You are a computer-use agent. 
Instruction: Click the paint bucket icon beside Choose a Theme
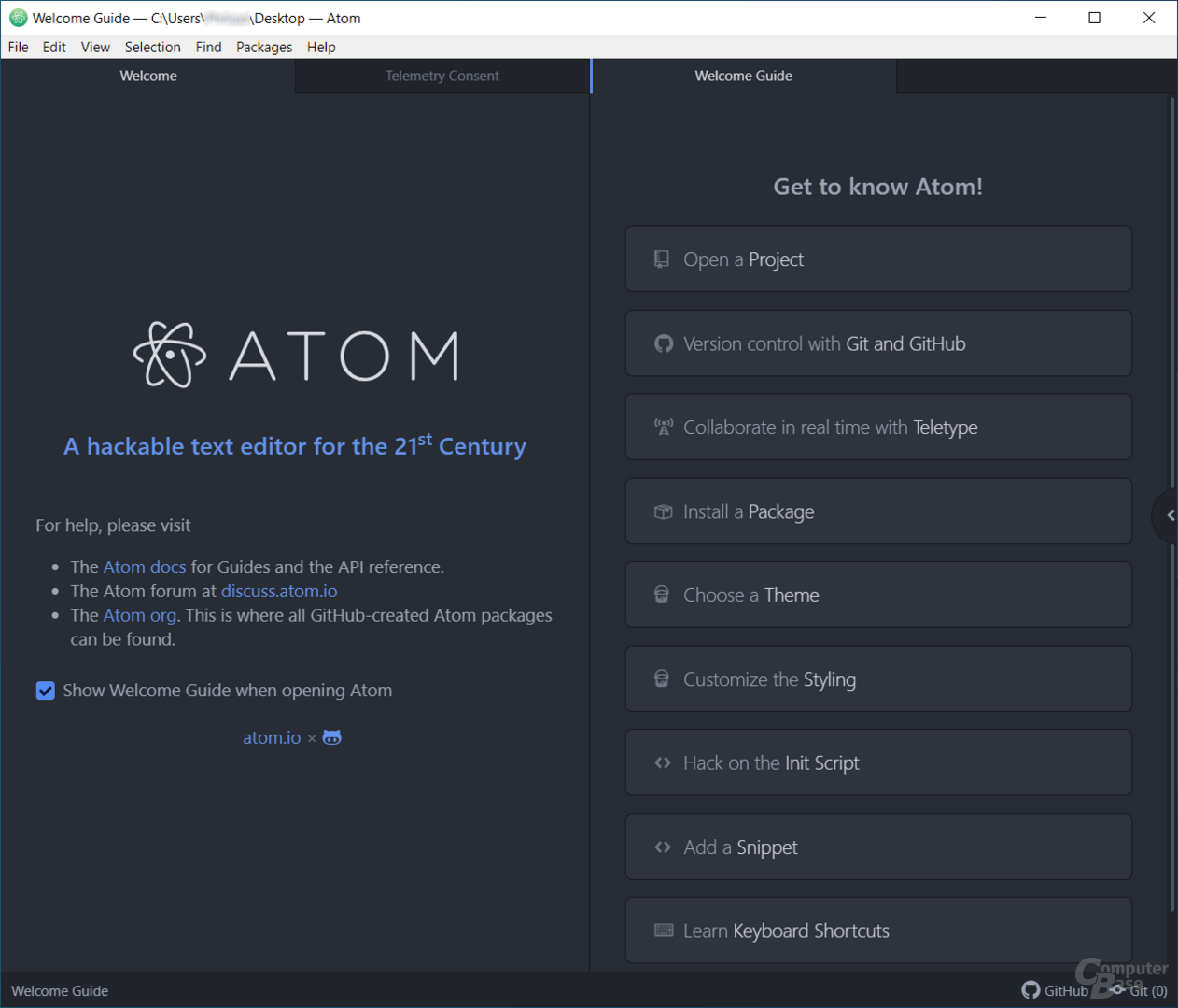(663, 595)
